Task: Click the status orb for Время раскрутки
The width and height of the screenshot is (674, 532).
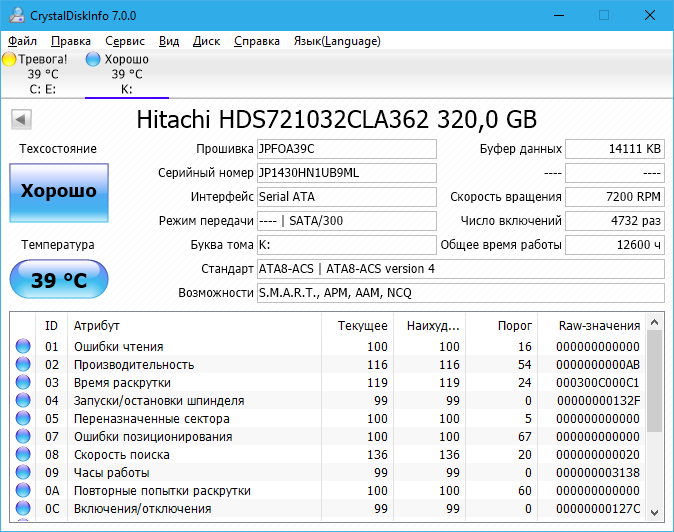Action: [x=23, y=383]
